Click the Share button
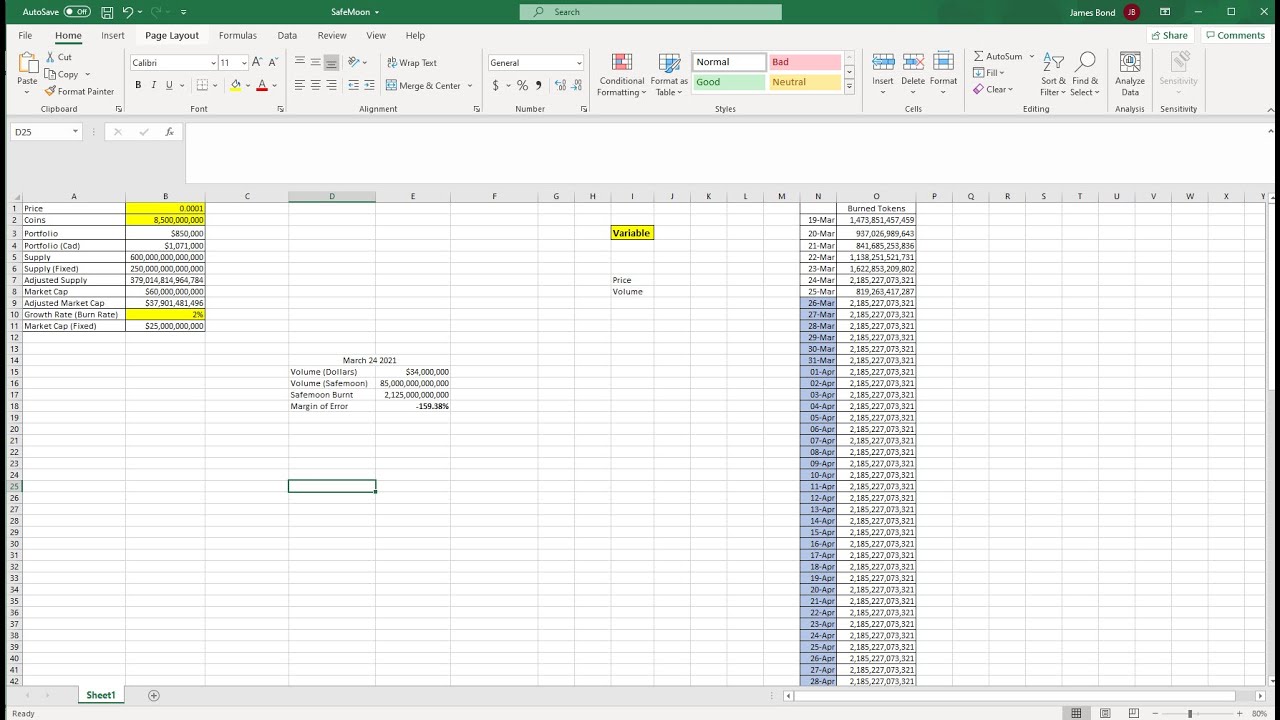 pos(1169,35)
